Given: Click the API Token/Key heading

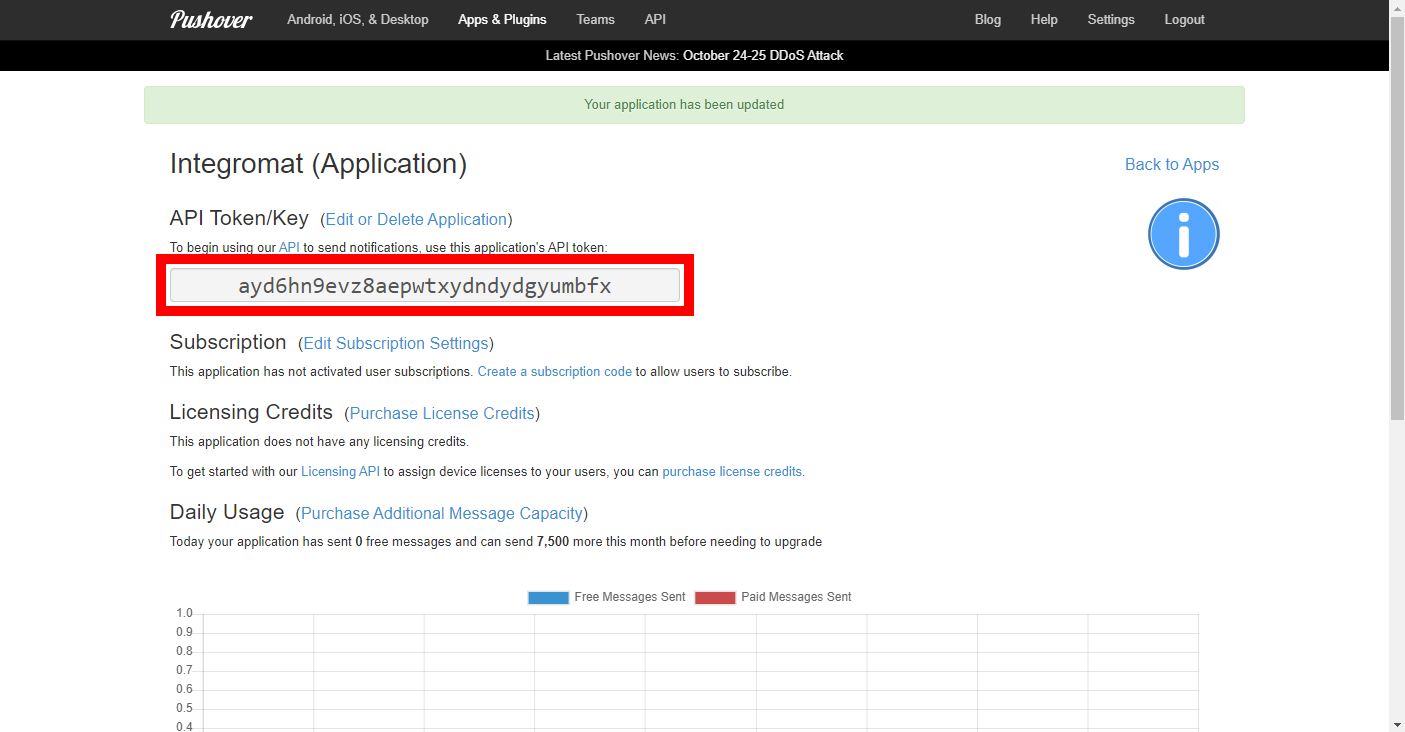Looking at the screenshot, I should [239, 218].
